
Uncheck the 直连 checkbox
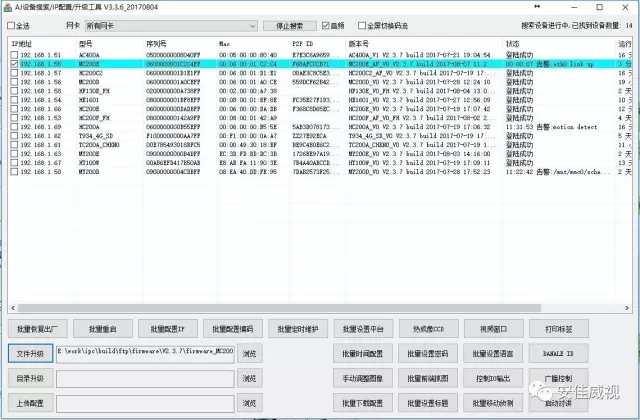pyautogui.click(x=326, y=25)
